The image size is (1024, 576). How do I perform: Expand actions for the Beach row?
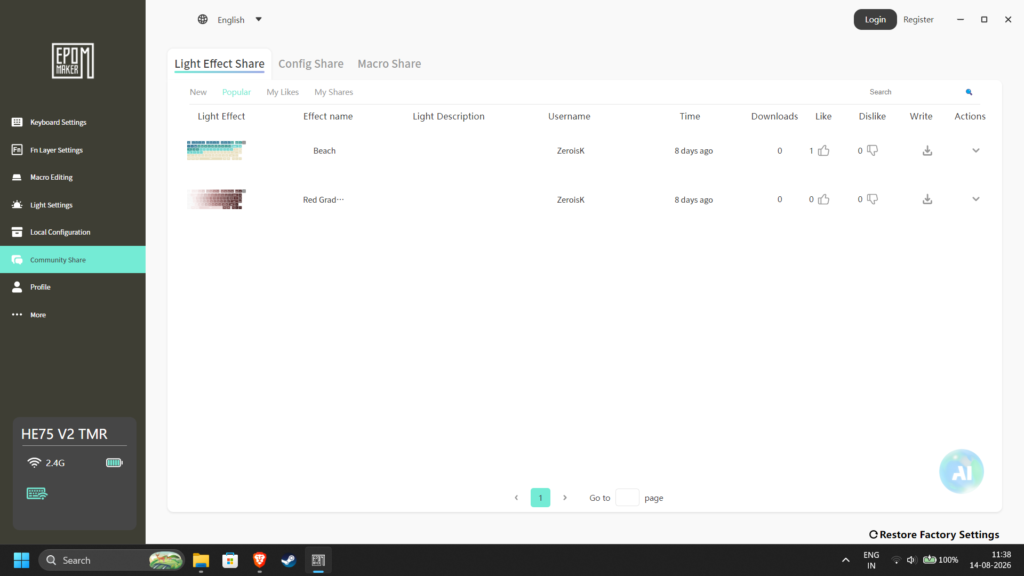pyautogui.click(x=976, y=150)
